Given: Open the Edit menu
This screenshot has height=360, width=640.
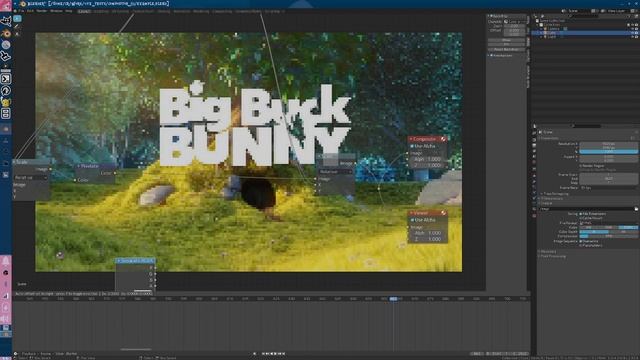Looking at the screenshot, I should point(30,11).
